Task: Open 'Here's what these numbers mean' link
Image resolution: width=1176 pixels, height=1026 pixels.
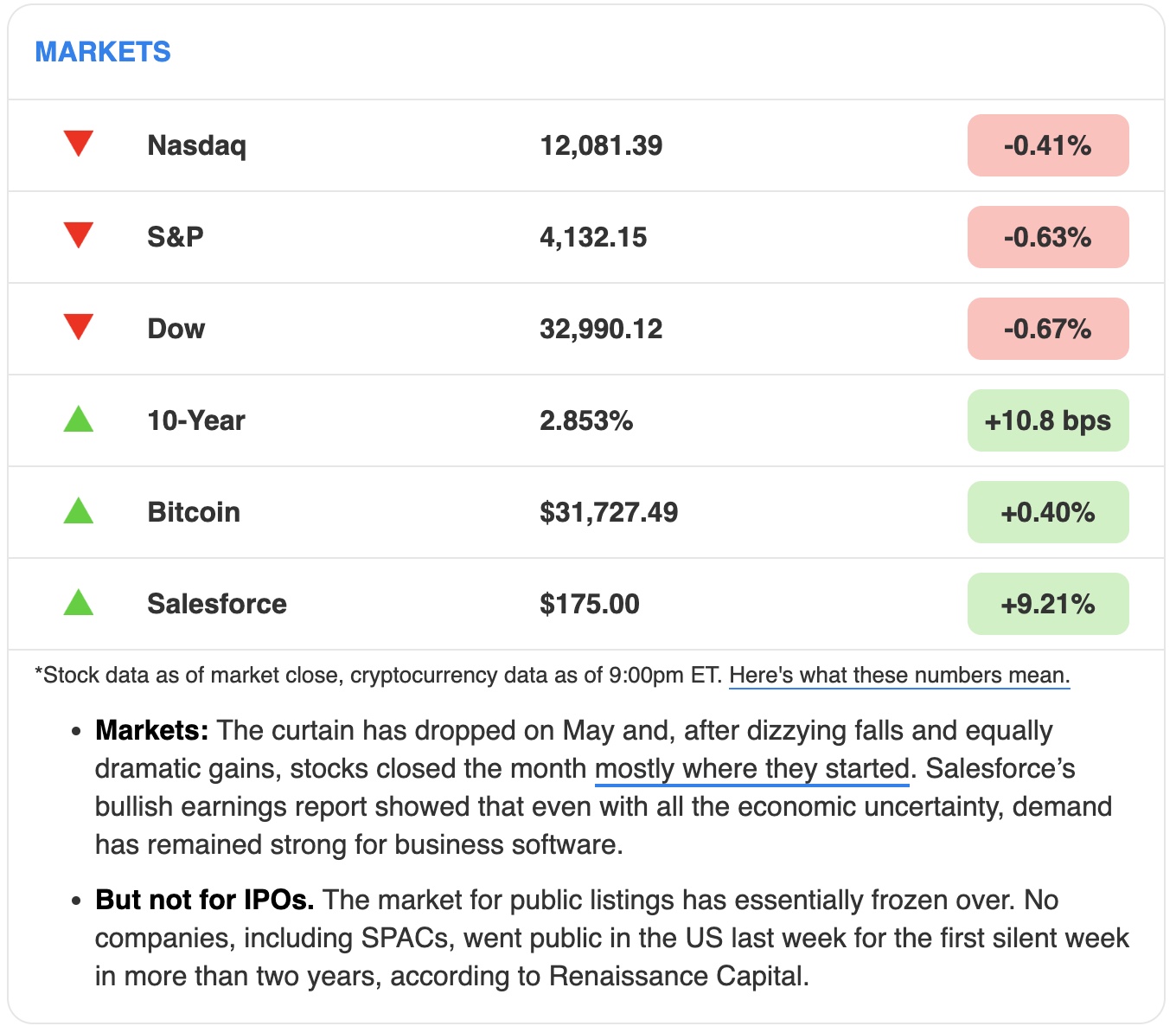Action: [899, 676]
